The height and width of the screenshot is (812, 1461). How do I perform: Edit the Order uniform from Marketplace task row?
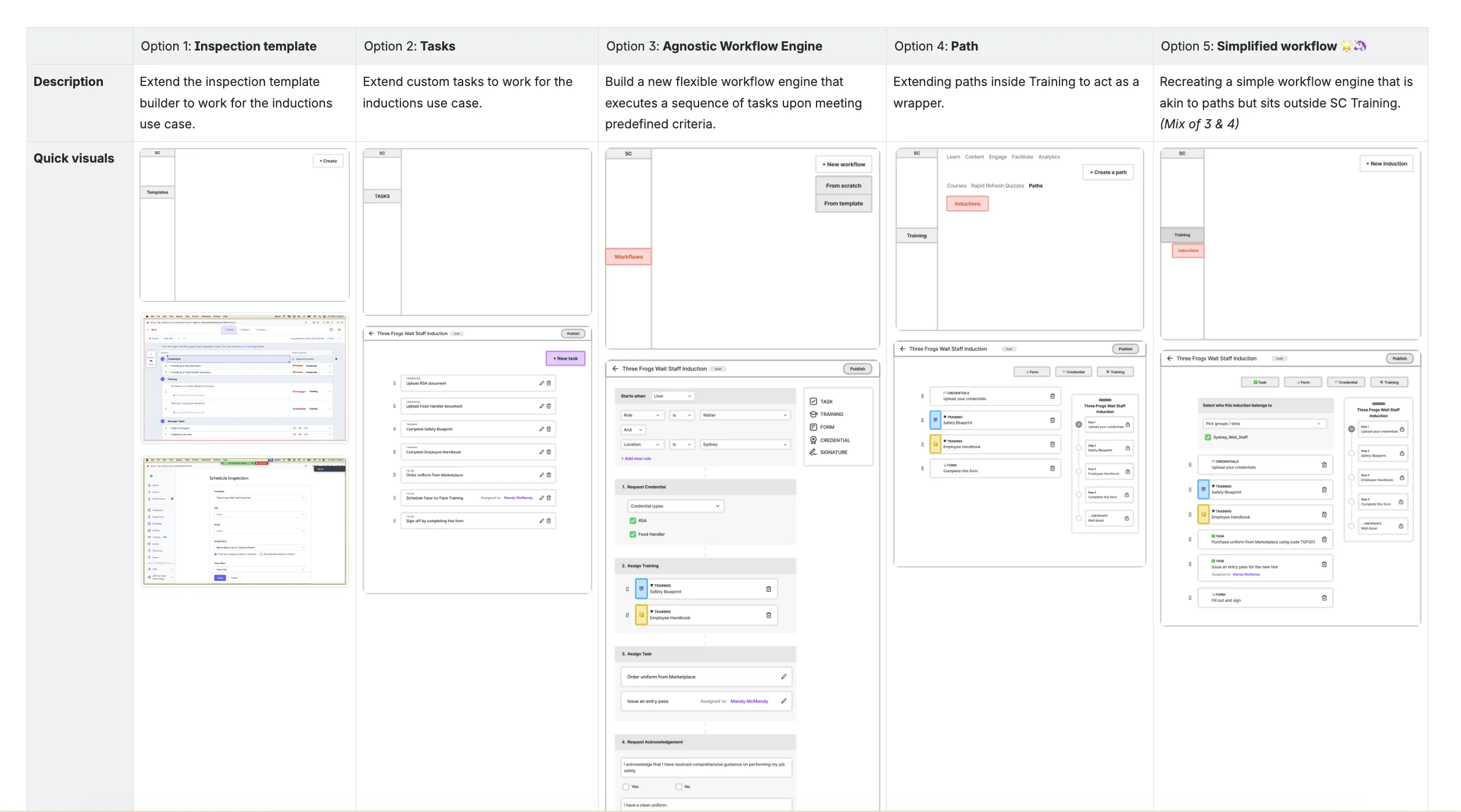click(541, 475)
